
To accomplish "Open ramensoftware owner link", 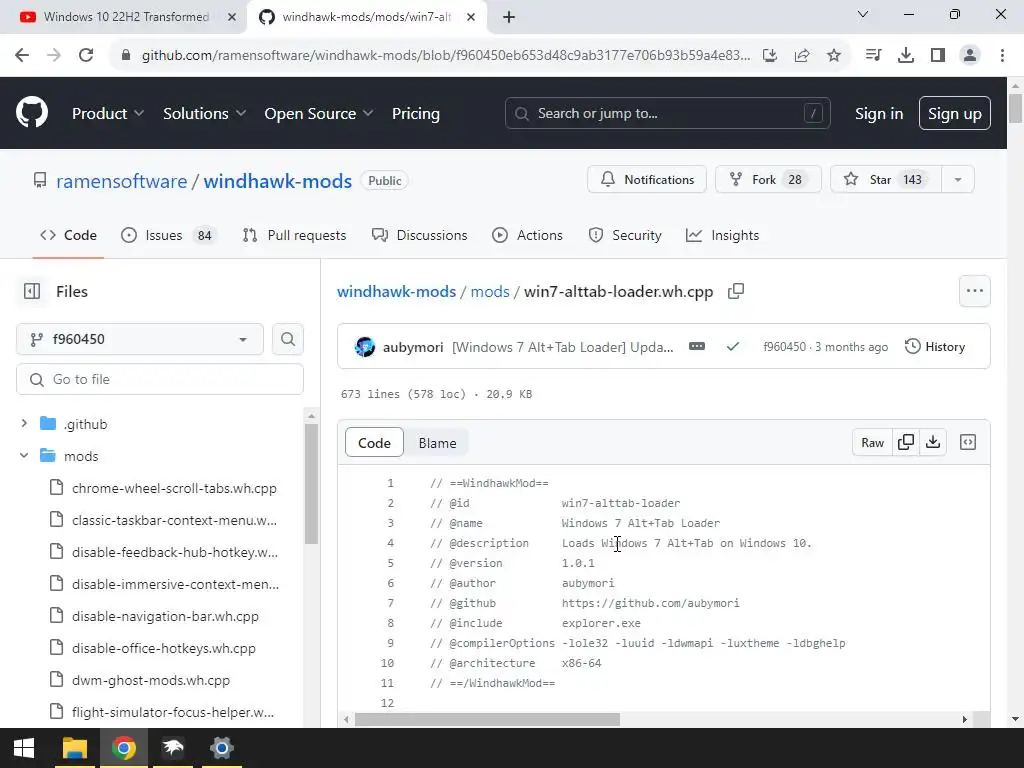I will tap(121, 181).
